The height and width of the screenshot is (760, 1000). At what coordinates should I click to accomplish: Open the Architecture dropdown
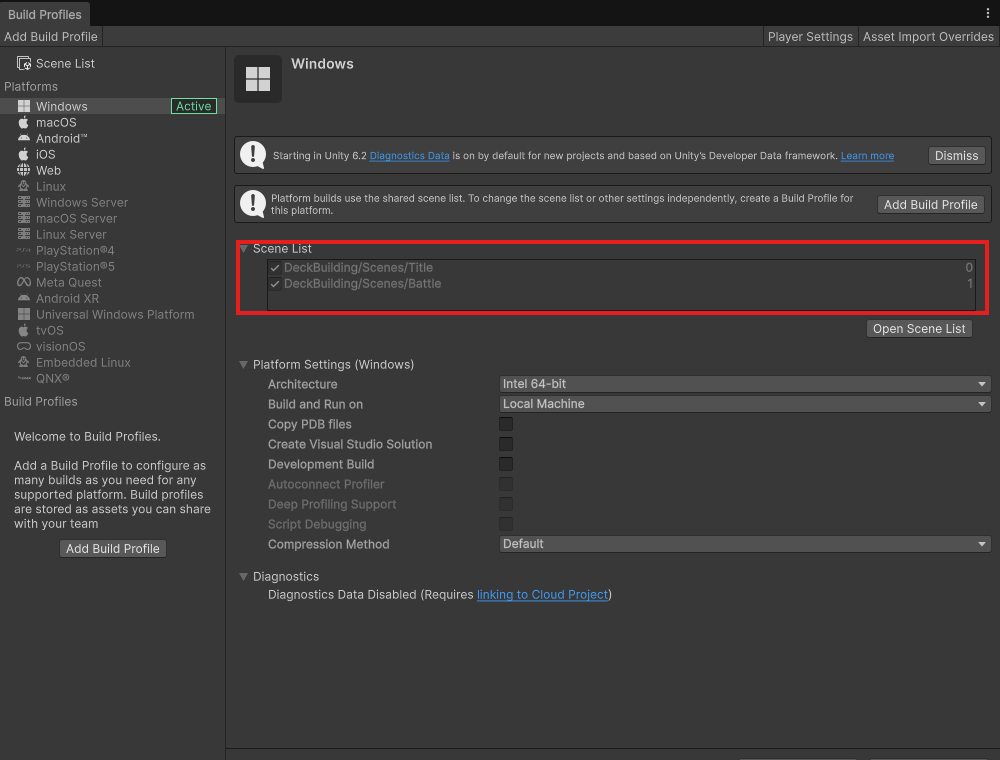pyautogui.click(x=745, y=384)
